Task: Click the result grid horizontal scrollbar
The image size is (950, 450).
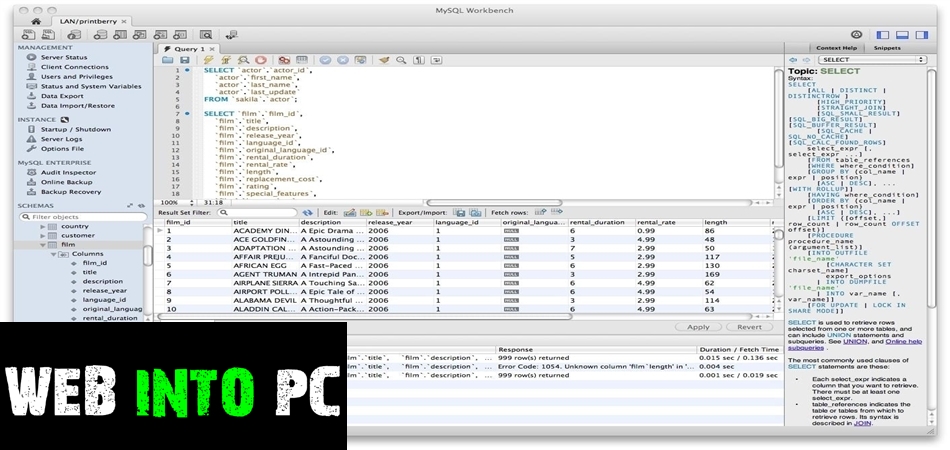Action: pyautogui.click(x=364, y=316)
